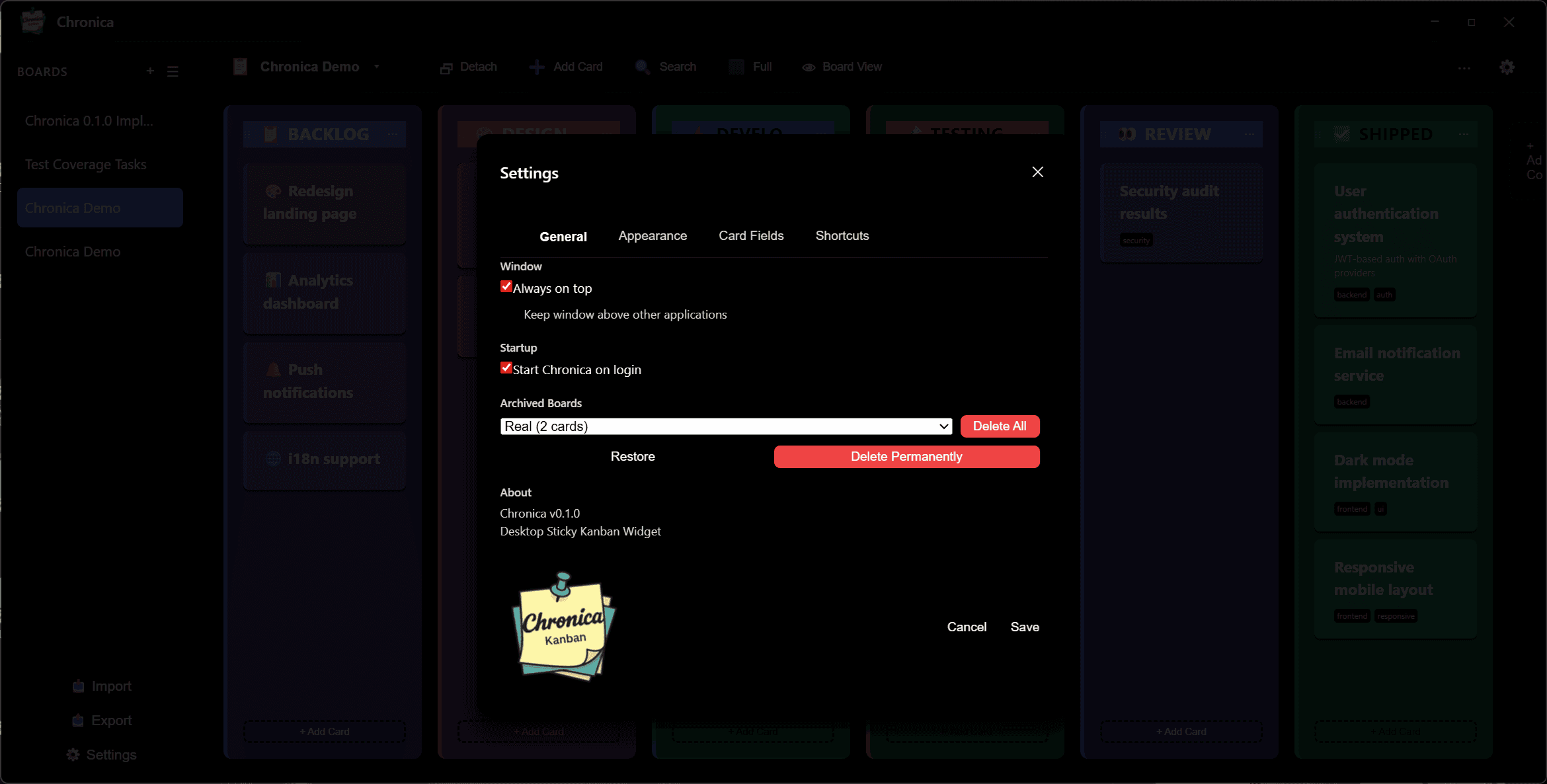Click the Full mode icon in toolbar

736,67
